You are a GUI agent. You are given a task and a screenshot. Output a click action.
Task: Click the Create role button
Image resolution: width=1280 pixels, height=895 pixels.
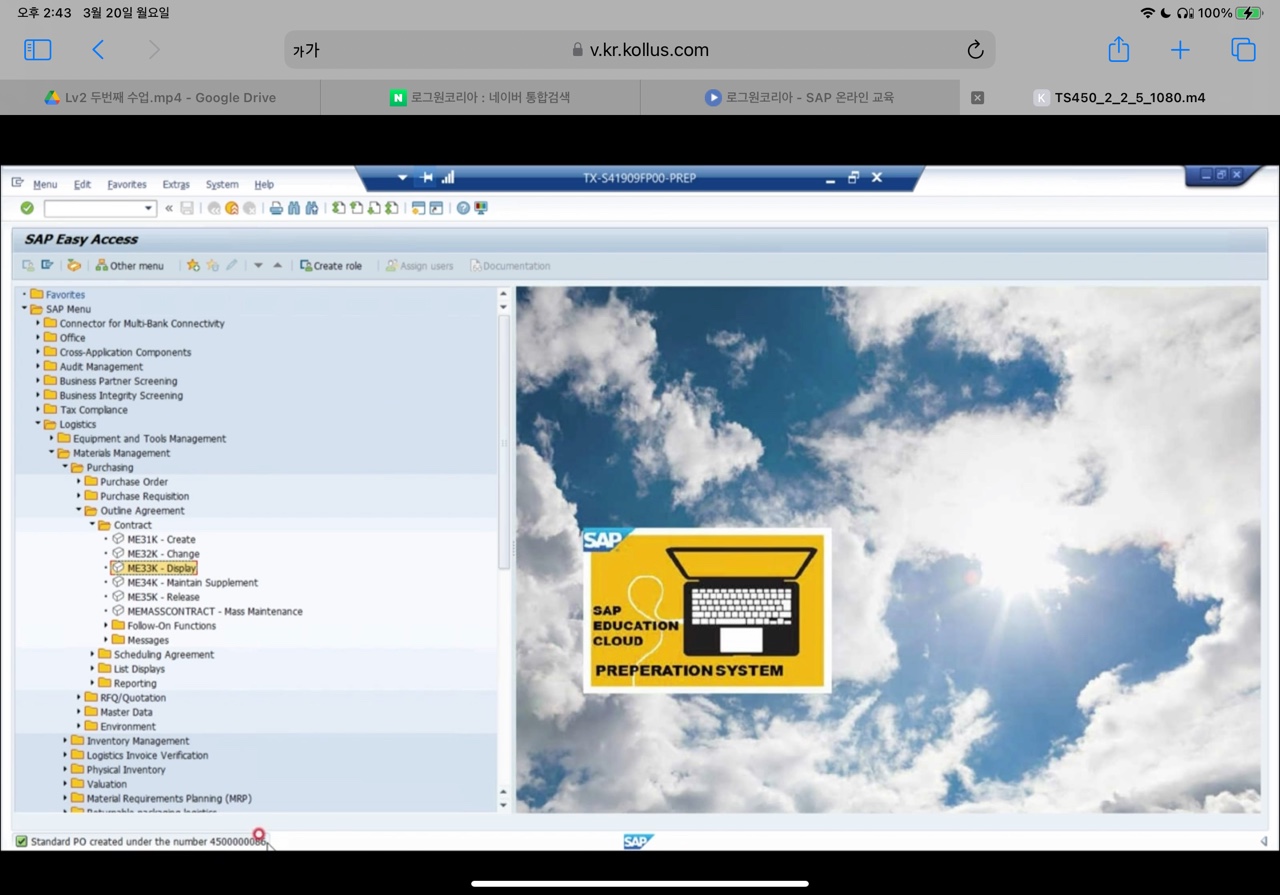coord(331,265)
